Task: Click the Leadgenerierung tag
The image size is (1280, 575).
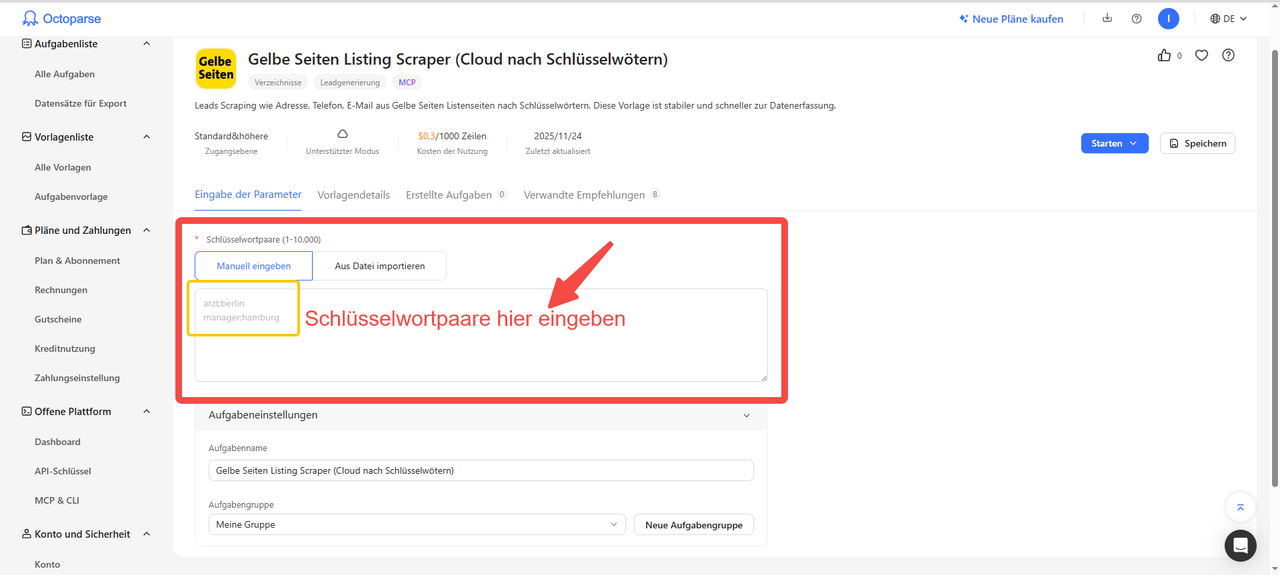Action: (x=349, y=82)
